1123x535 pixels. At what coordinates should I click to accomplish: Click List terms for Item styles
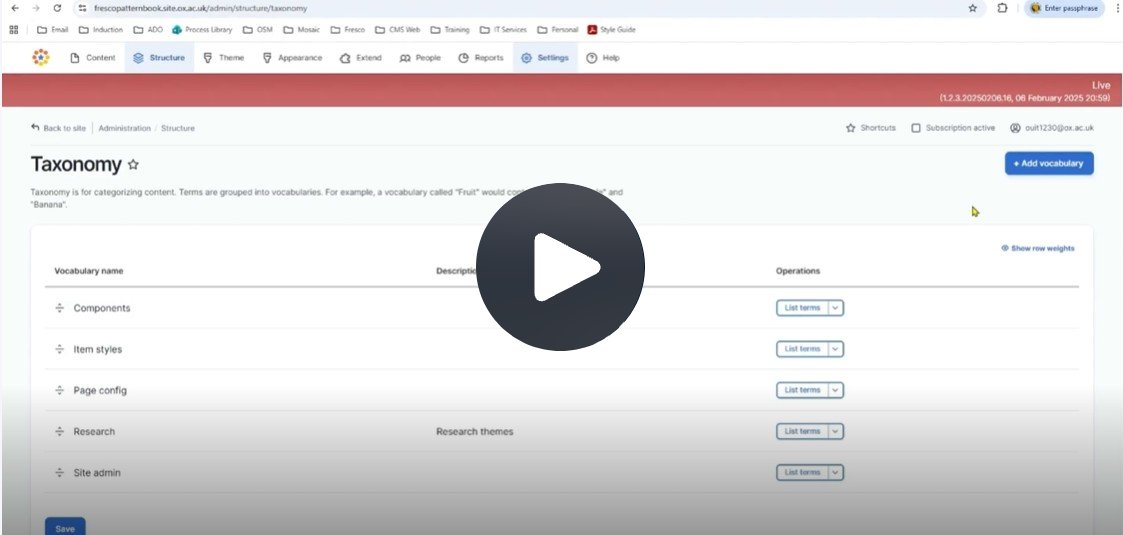pyautogui.click(x=802, y=349)
